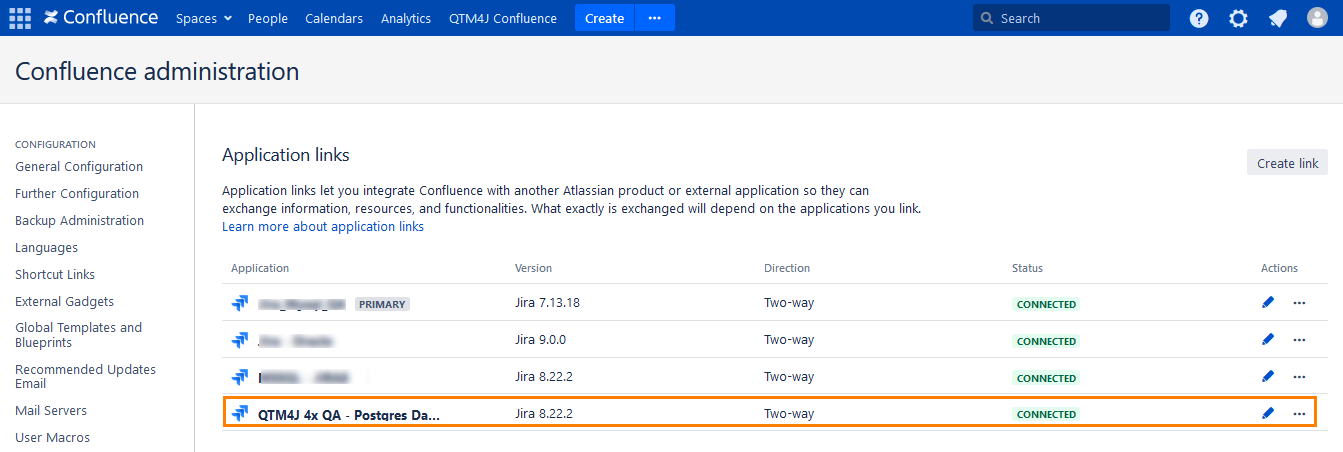Expand the Spaces dropdown
The image size is (1343, 452).
(203, 18)
